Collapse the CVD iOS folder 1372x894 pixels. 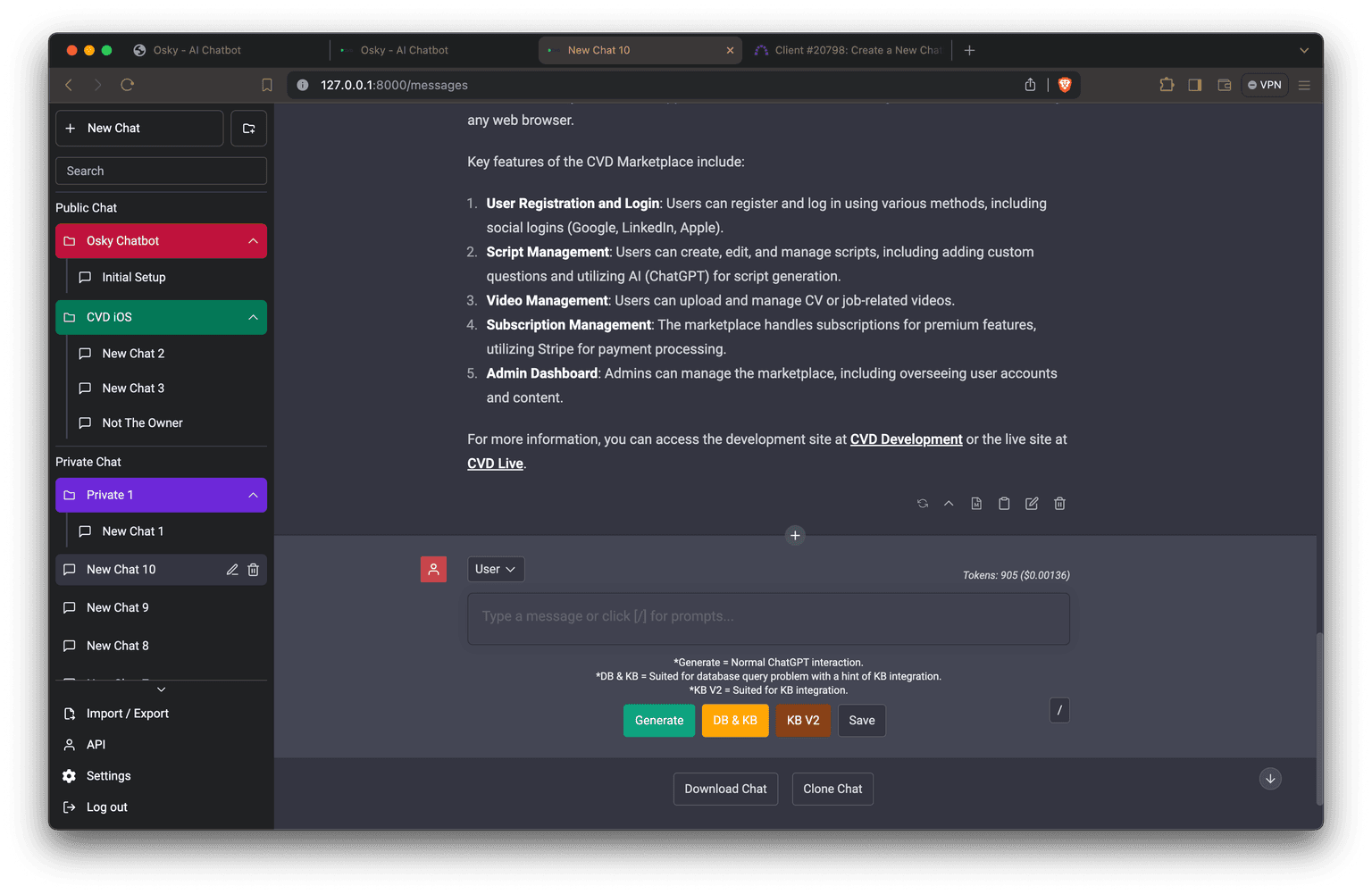coord(251,317)
